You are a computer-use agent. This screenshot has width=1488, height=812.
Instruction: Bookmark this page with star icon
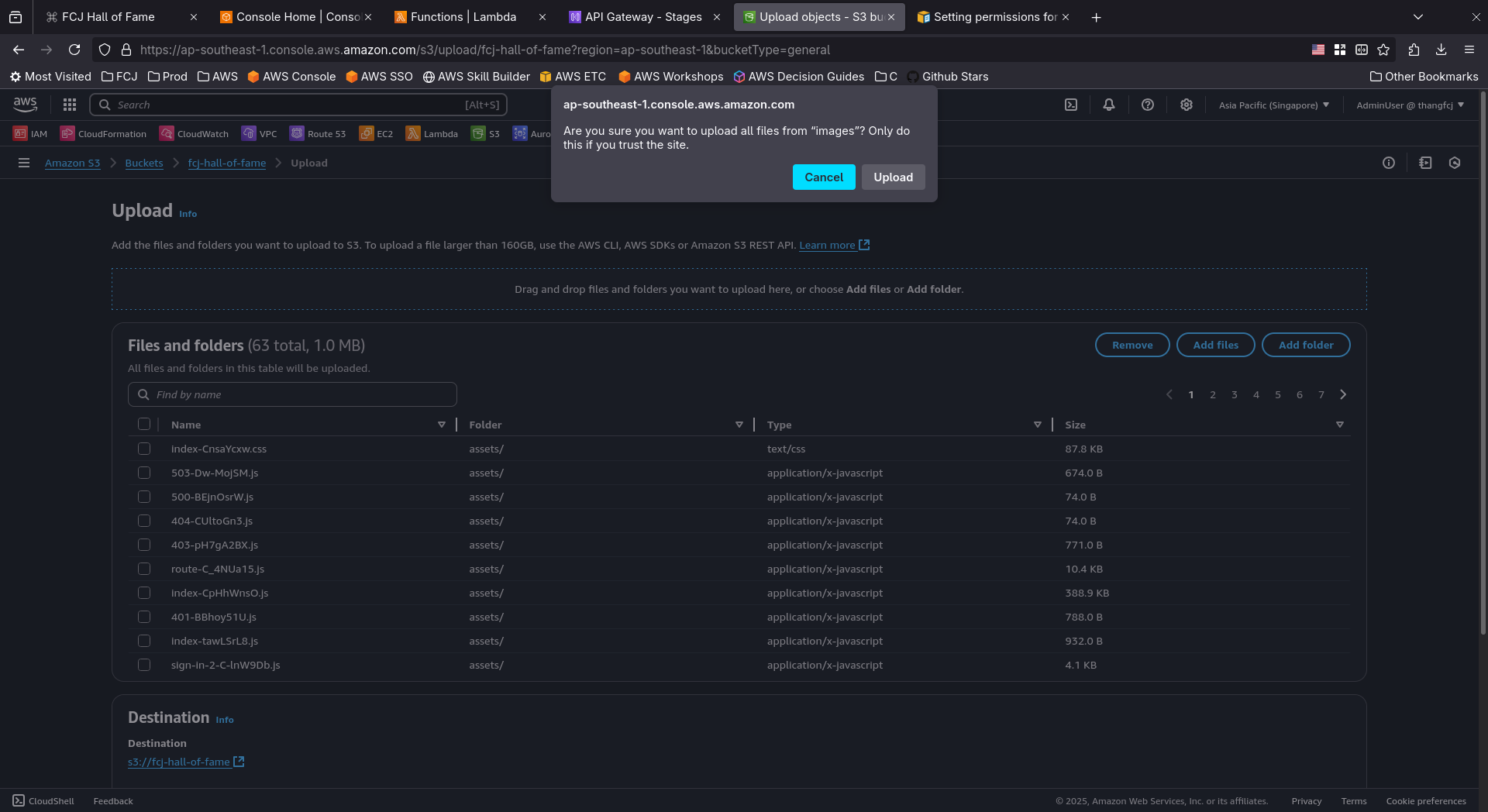click(1383, 50)
